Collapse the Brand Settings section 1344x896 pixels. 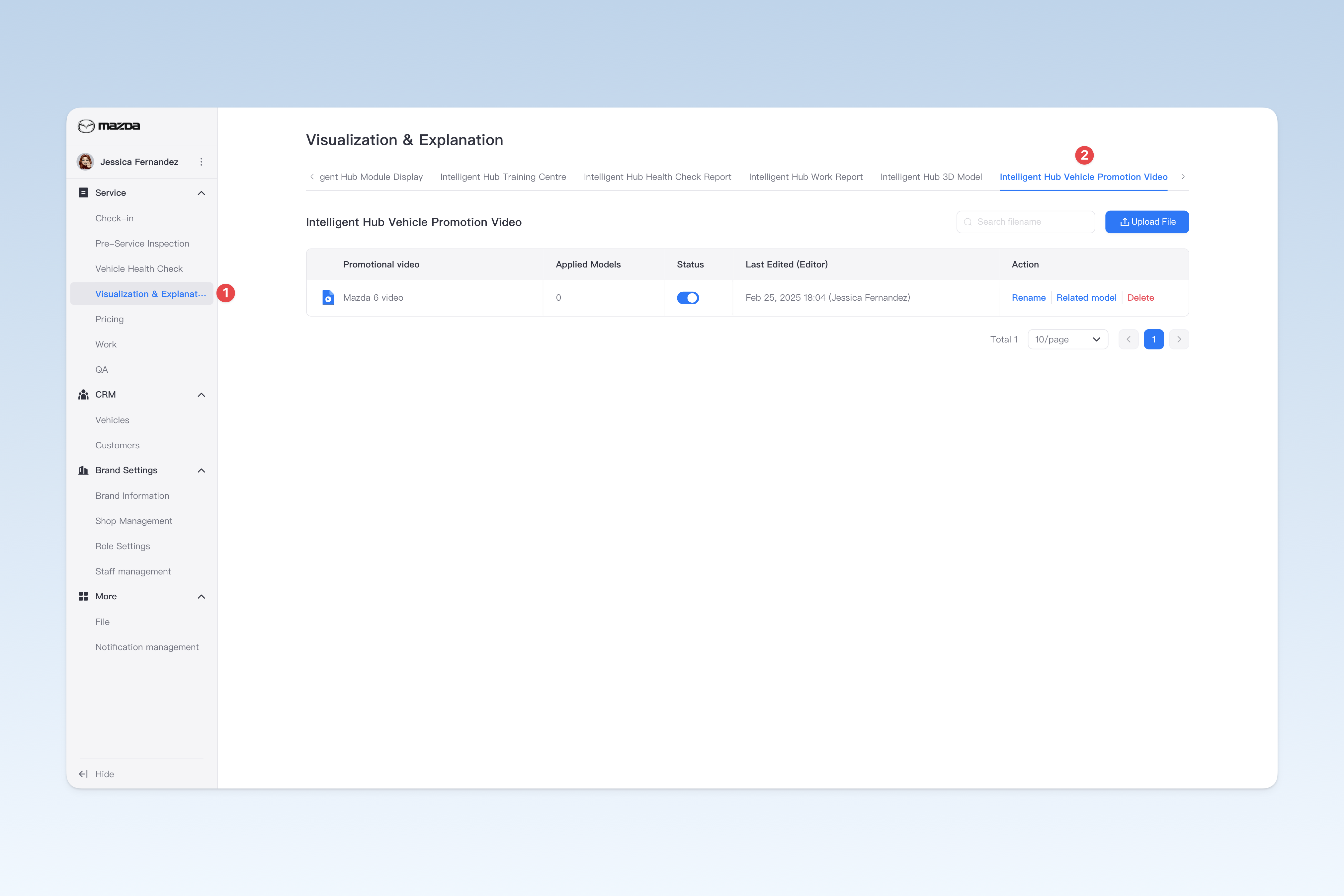pyautogui.click(x=201, y=470)
